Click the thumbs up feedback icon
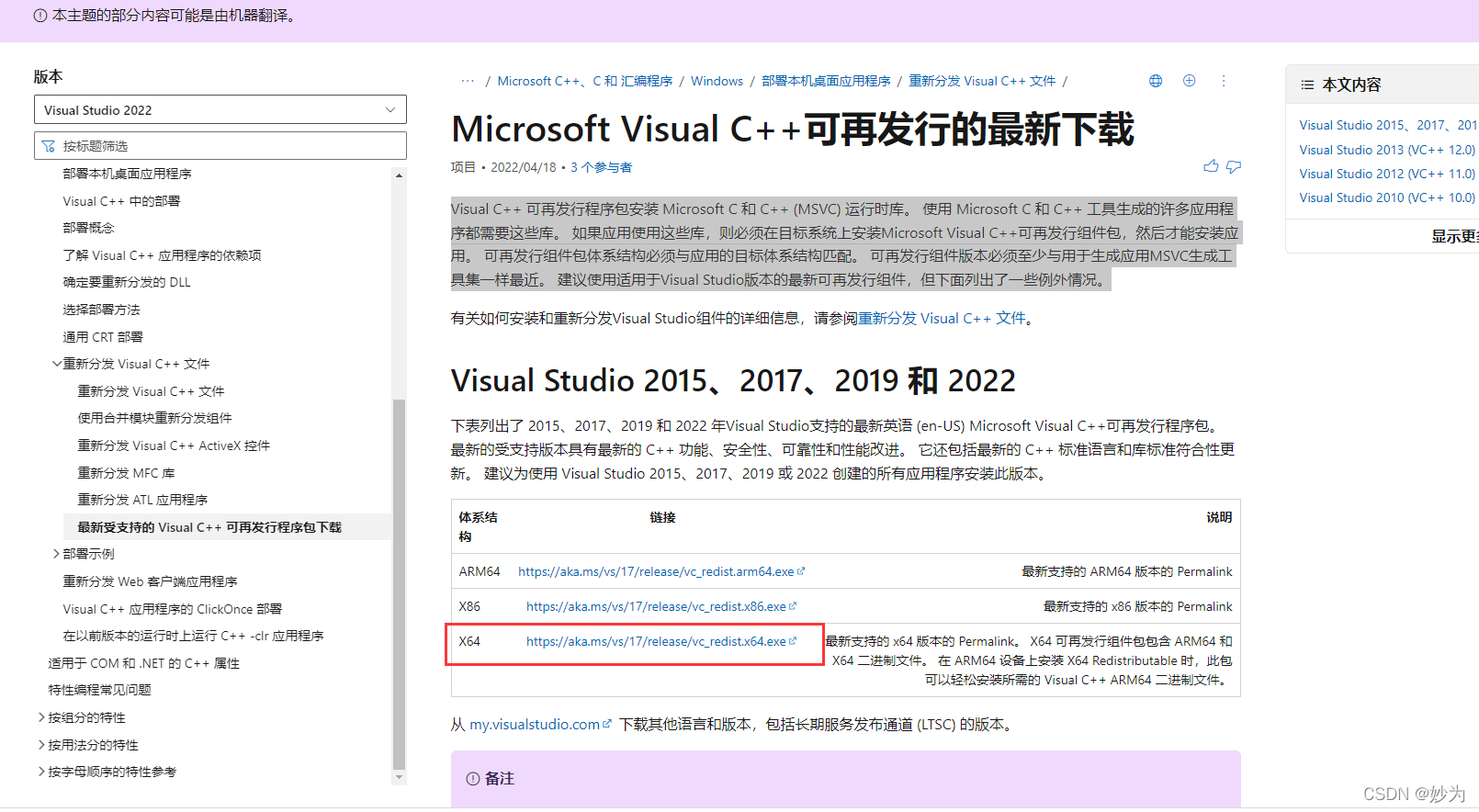 pyautogui.click(x=1211, y=166)
